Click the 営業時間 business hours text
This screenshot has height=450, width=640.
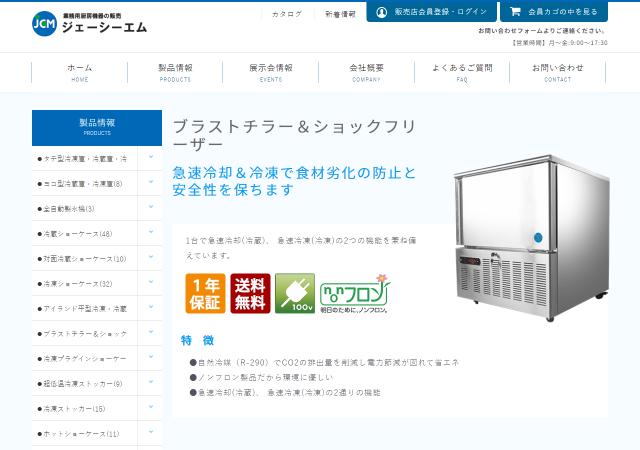tap(559, 42)
